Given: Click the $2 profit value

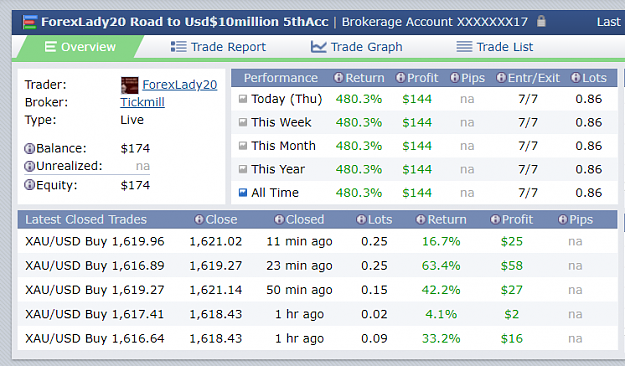Looking at the screenshot, I should coord(511,314).
